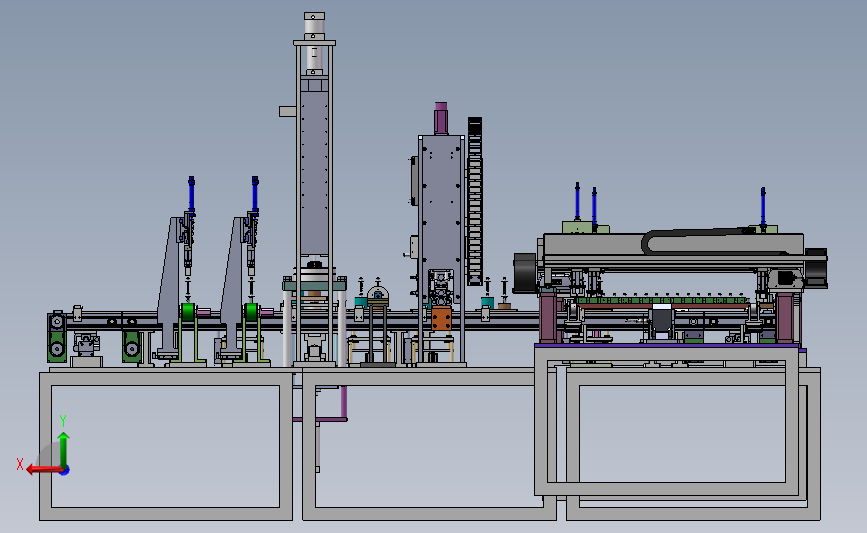Select the left maroon support post of the gantry

(547, 317)
